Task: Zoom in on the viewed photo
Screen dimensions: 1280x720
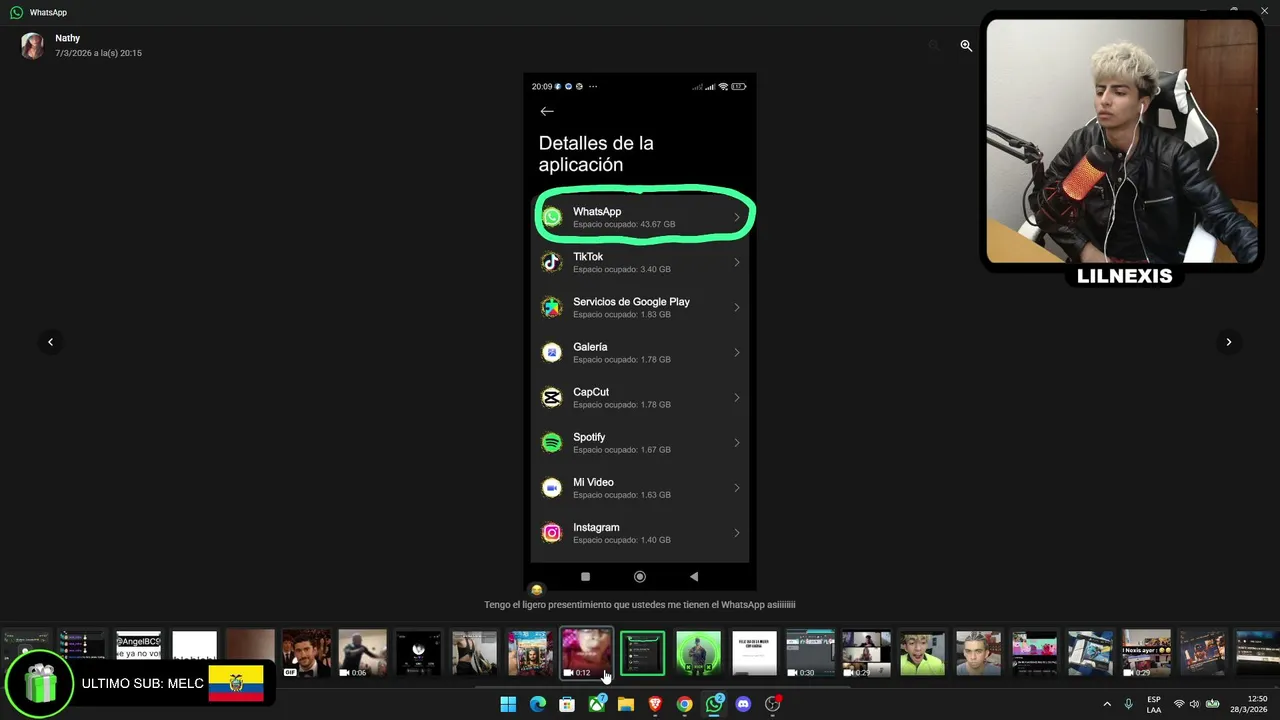Action: tap(966, 46)
